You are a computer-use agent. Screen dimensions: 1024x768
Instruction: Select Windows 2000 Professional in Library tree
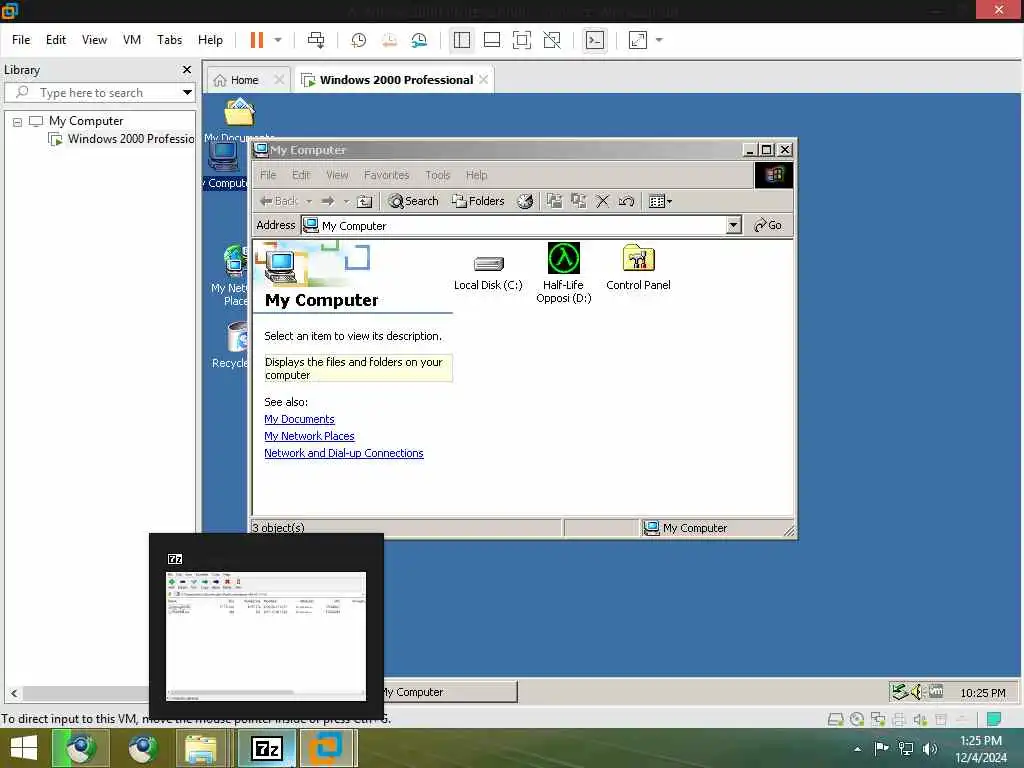coord(131,138)
